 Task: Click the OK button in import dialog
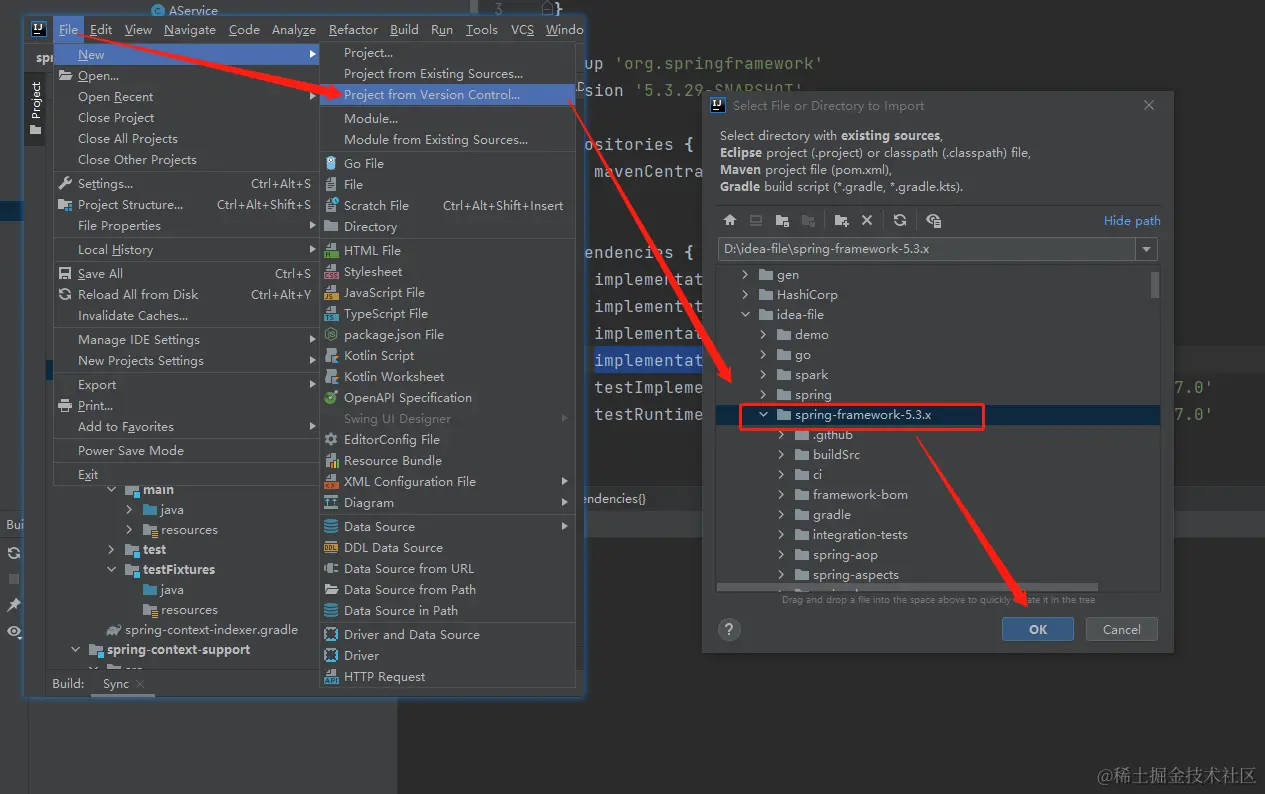tap(1038, 629)
